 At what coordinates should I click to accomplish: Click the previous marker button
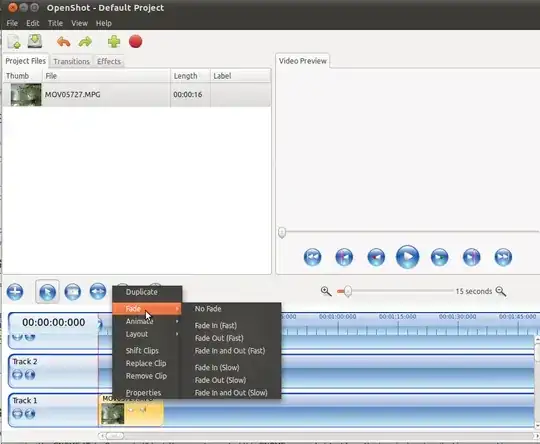pos(344,257)
